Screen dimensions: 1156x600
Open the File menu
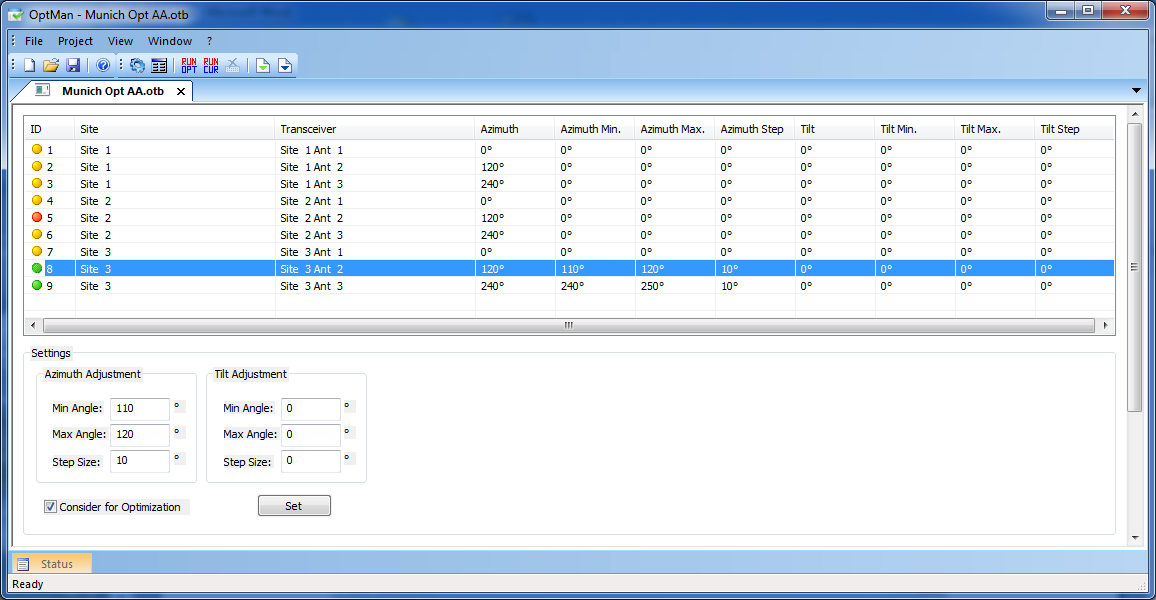tap(34, 41)
